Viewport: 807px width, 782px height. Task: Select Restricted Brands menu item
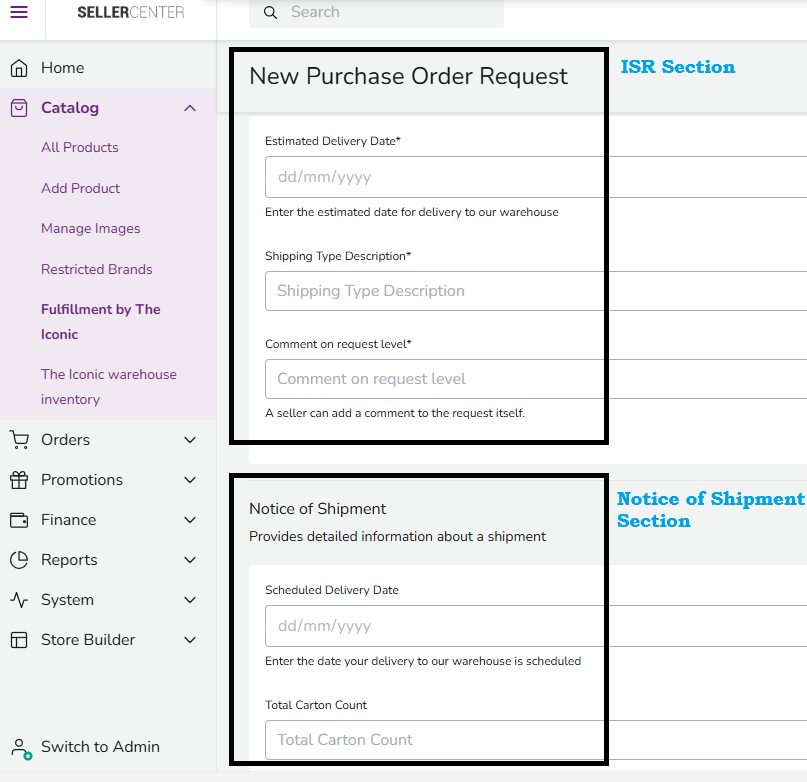97,269
